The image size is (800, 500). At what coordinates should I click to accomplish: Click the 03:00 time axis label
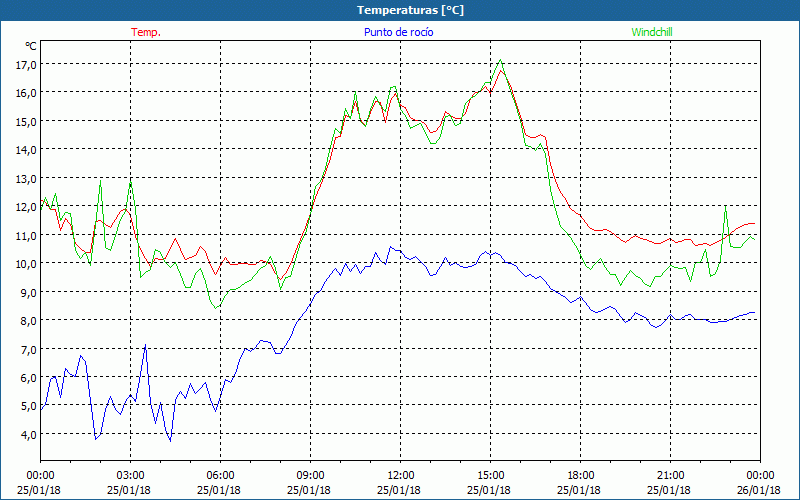(131, 476)
